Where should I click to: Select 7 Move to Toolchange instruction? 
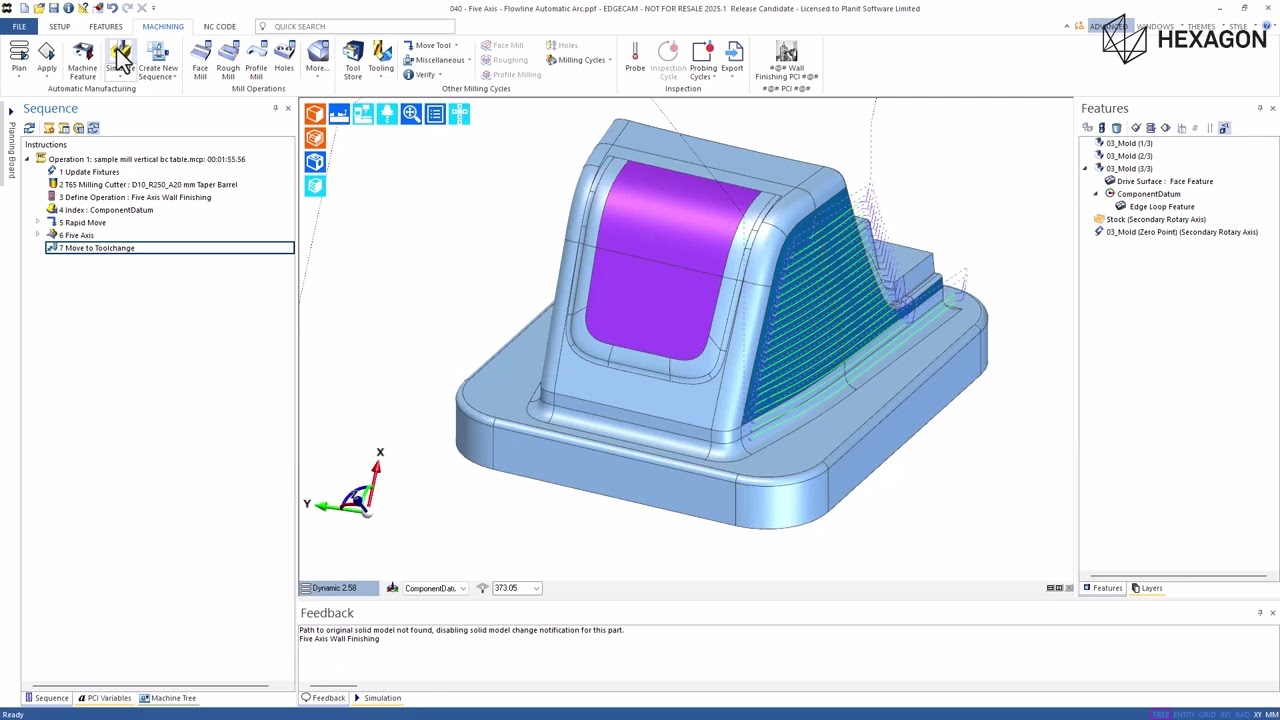[x=170, y=248]
